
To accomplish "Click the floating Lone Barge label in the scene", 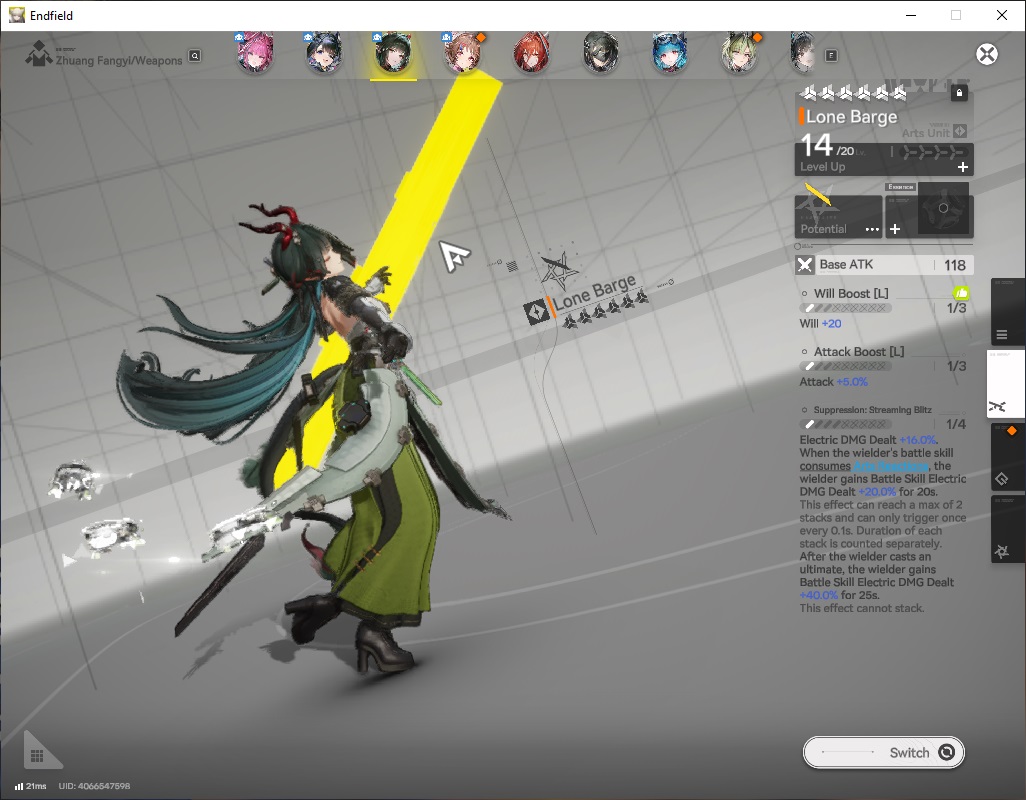I will 595,293.
